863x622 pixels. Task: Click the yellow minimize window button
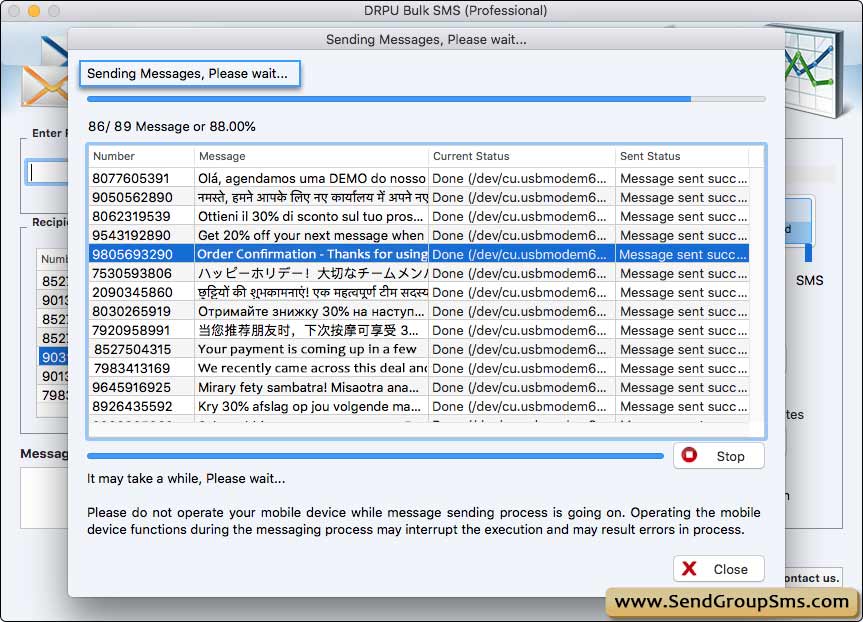pyautogui.click(x=34, y=10)
